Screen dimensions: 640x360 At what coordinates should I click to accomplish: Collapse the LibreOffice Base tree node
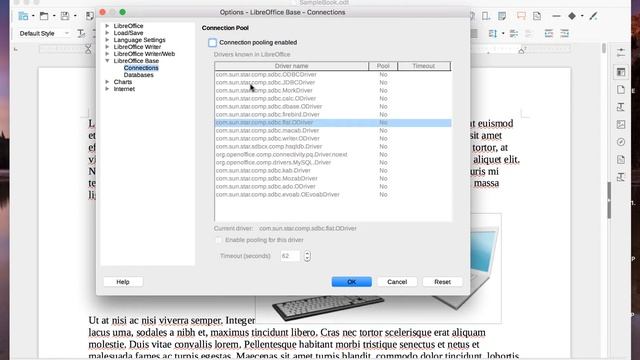[107, 60]
